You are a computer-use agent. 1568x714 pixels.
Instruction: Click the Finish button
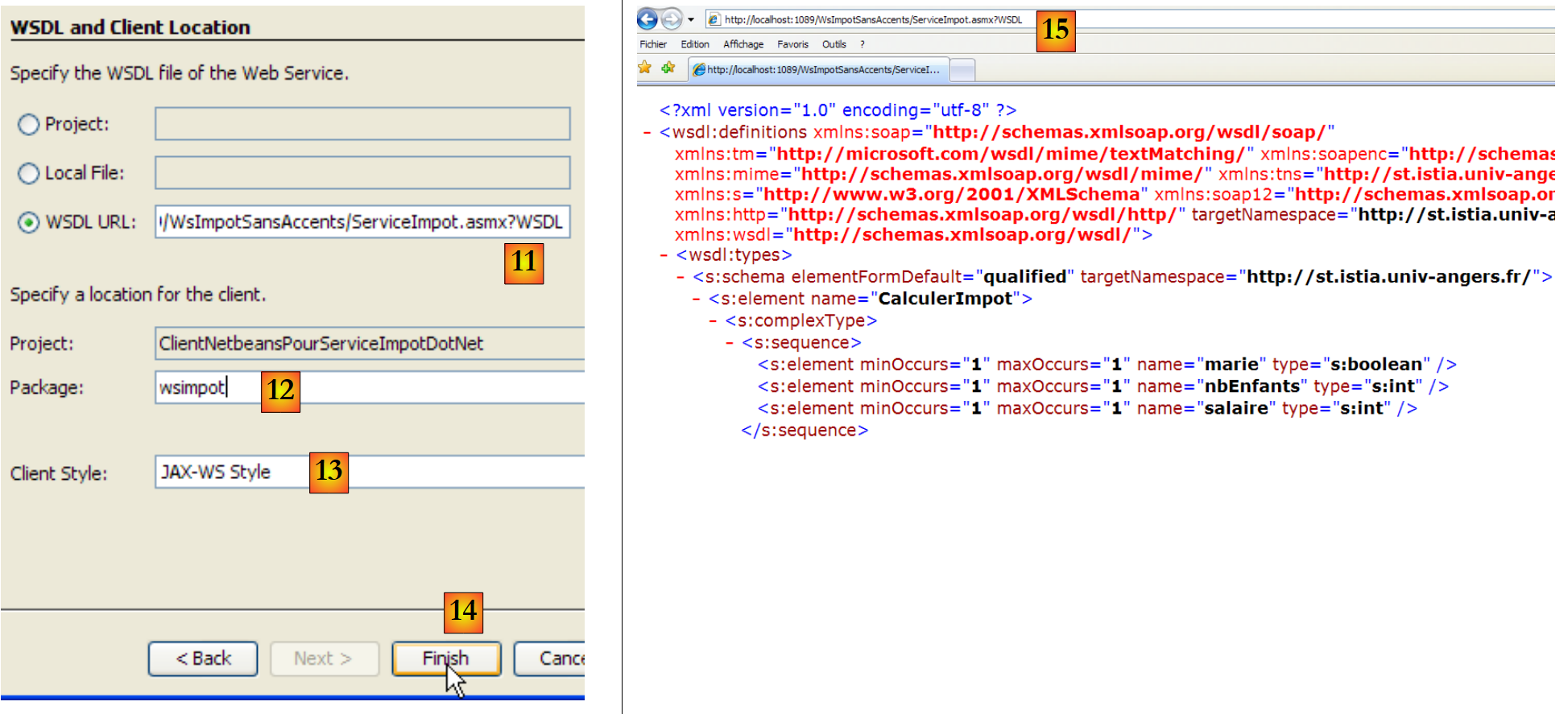446,658
